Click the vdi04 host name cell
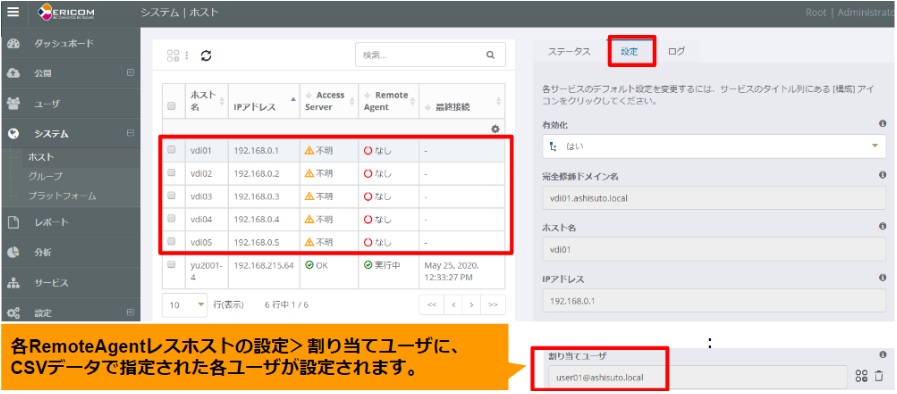The image size is (897, 394). point(207,219)
